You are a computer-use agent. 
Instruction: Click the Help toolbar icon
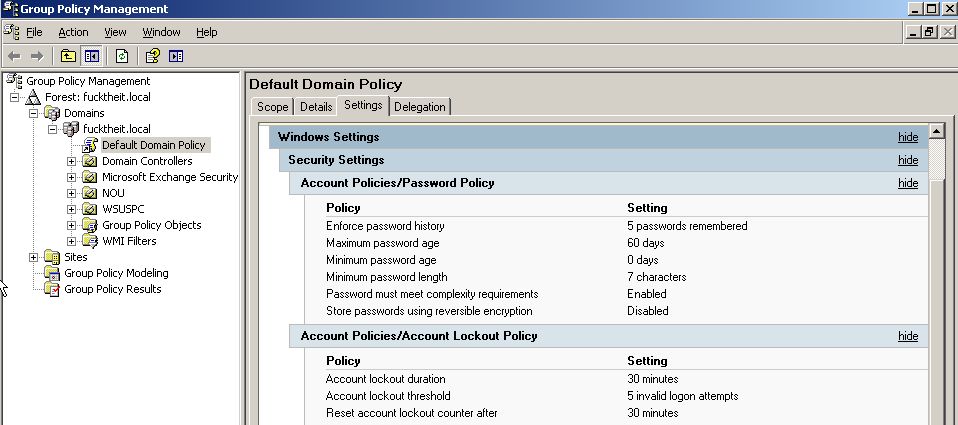pyautogui.click(x=152, y=56)
